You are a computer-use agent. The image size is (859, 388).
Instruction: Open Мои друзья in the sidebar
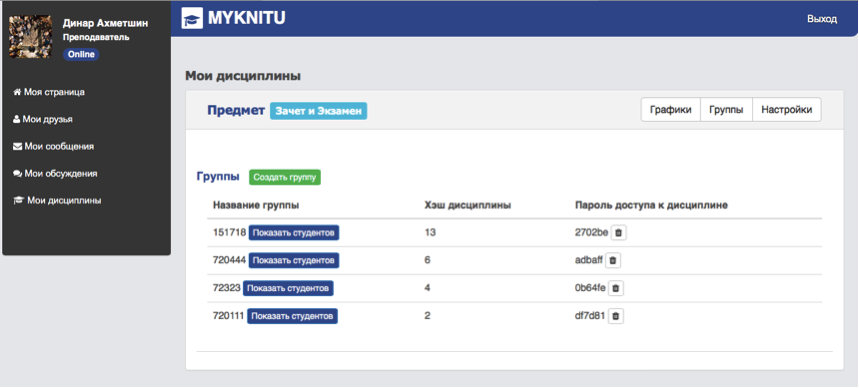coord(43,119)
